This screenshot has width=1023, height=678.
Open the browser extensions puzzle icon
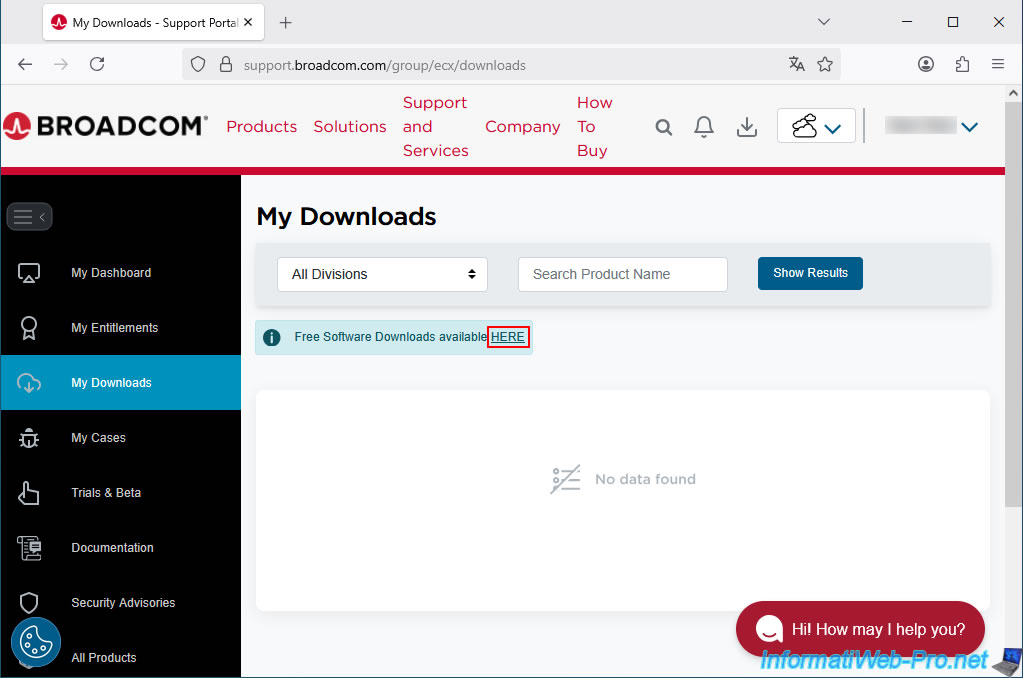point(962,64)
